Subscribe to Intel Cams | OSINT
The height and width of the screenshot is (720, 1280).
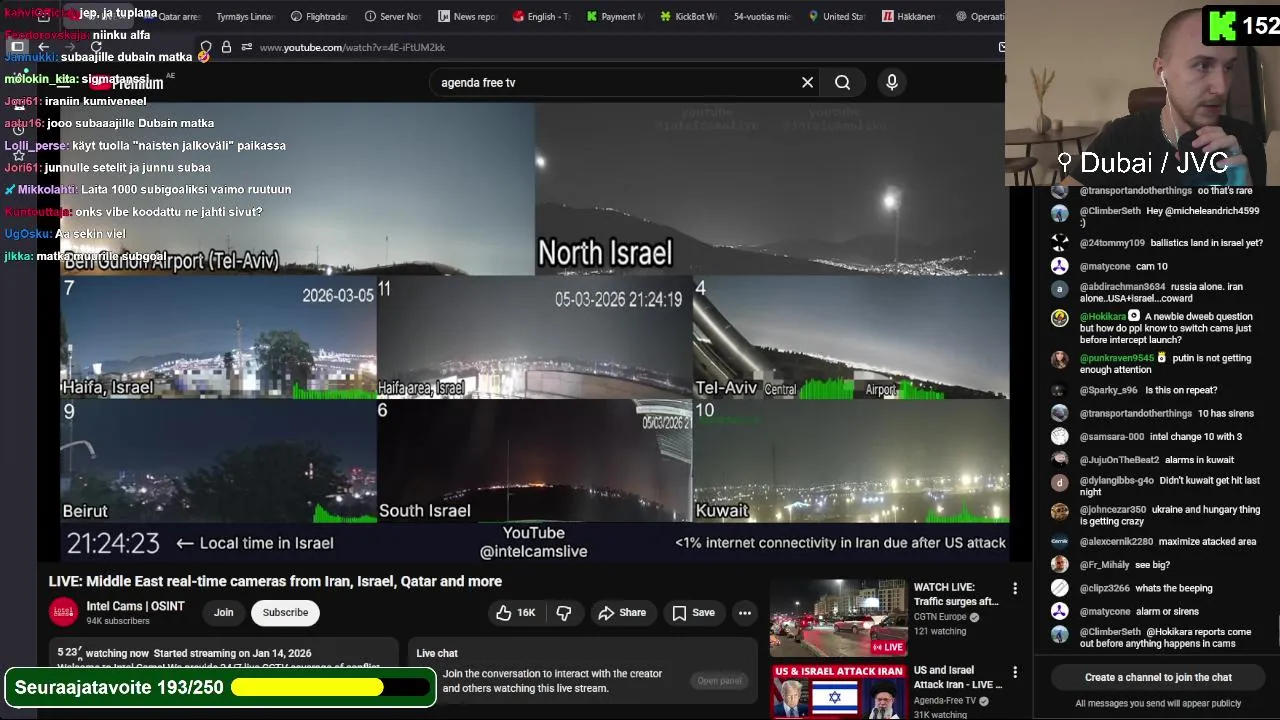[285, 612]
